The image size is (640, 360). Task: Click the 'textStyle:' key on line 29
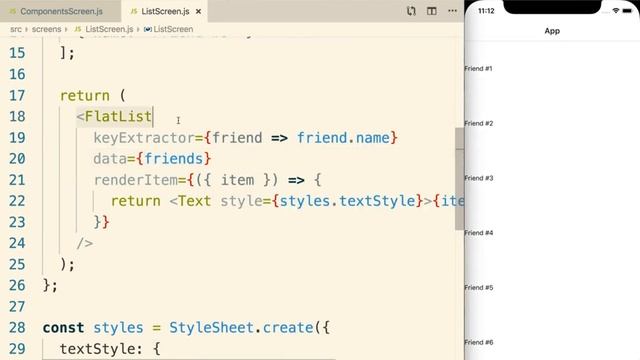click(x=101, y=349)
